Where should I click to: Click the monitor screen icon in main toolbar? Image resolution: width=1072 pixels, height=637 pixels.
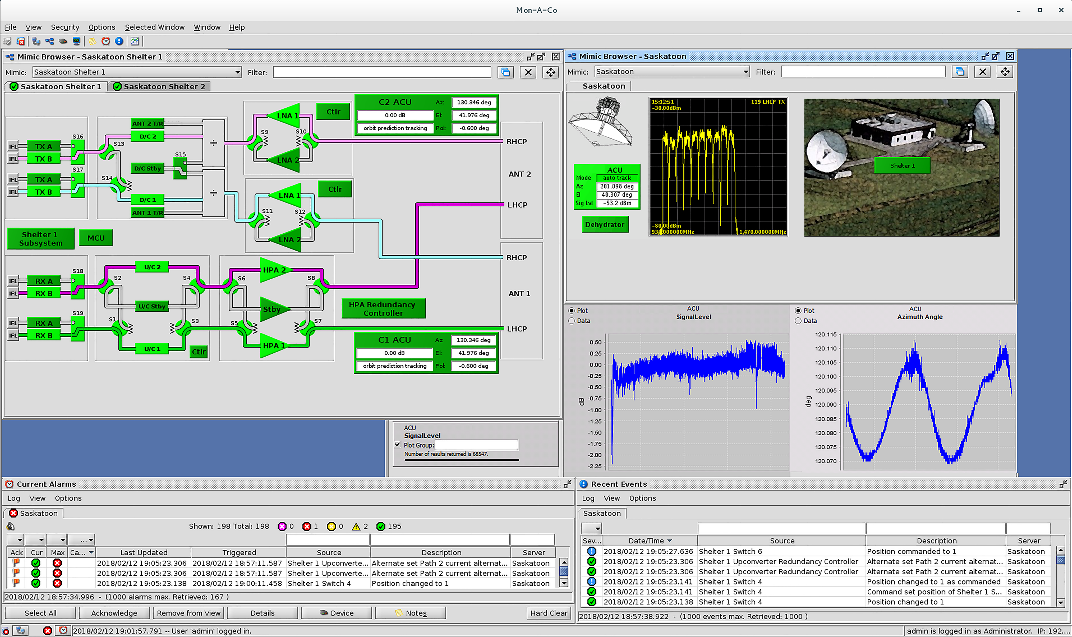77,41
